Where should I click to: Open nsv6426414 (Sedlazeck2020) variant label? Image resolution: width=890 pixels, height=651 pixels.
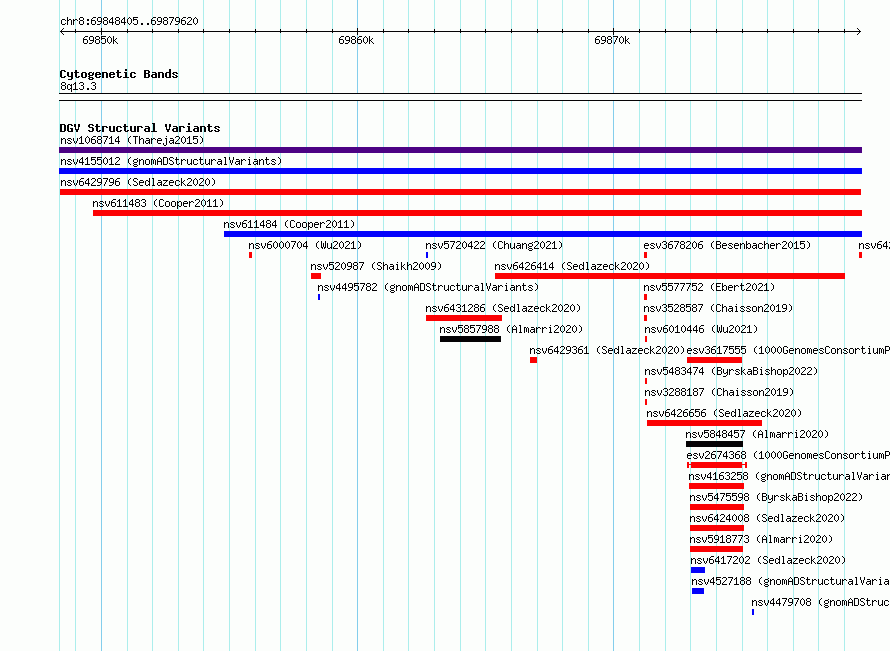(x=572, y=266)
